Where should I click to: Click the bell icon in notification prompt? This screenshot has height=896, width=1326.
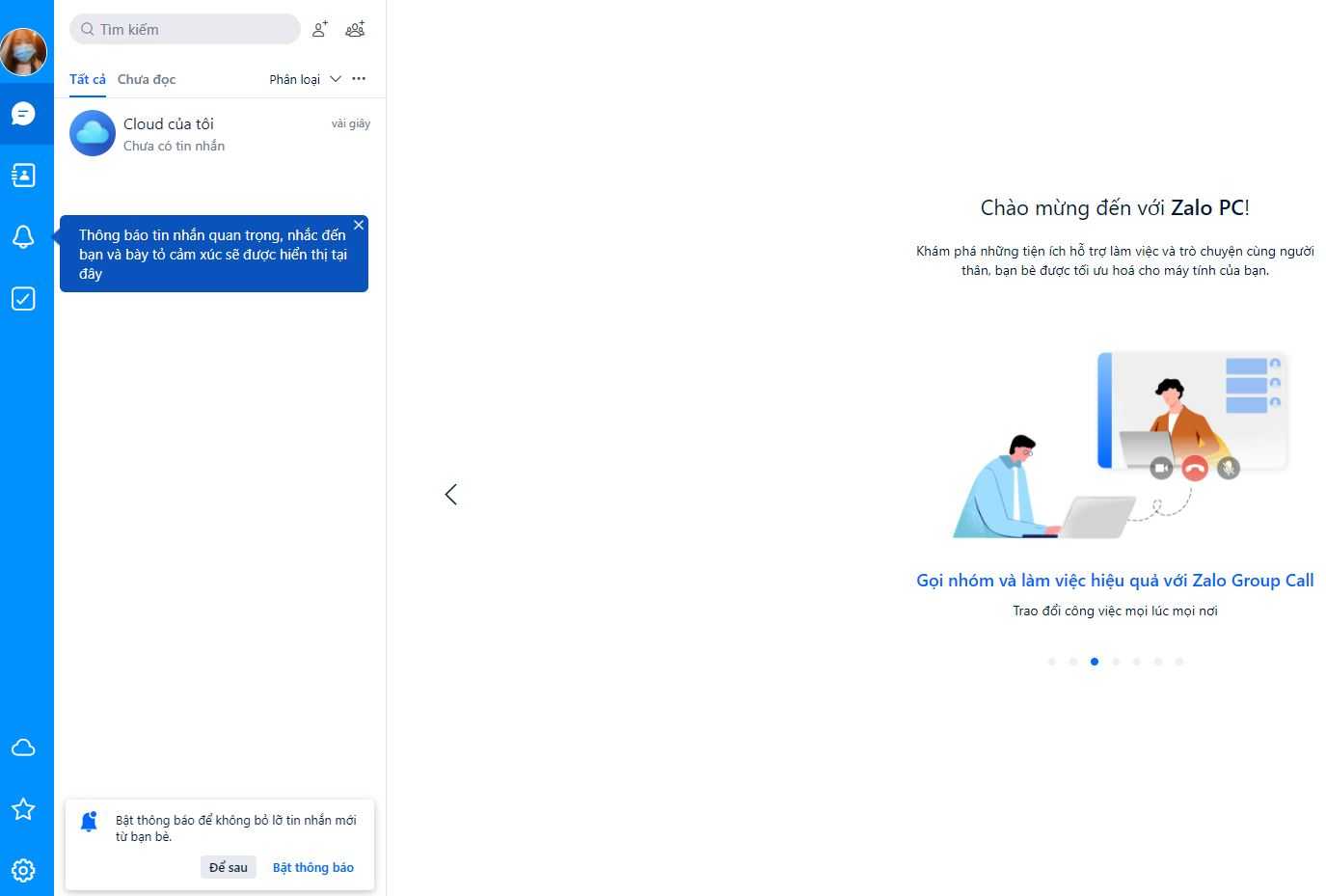click(89, 821)
